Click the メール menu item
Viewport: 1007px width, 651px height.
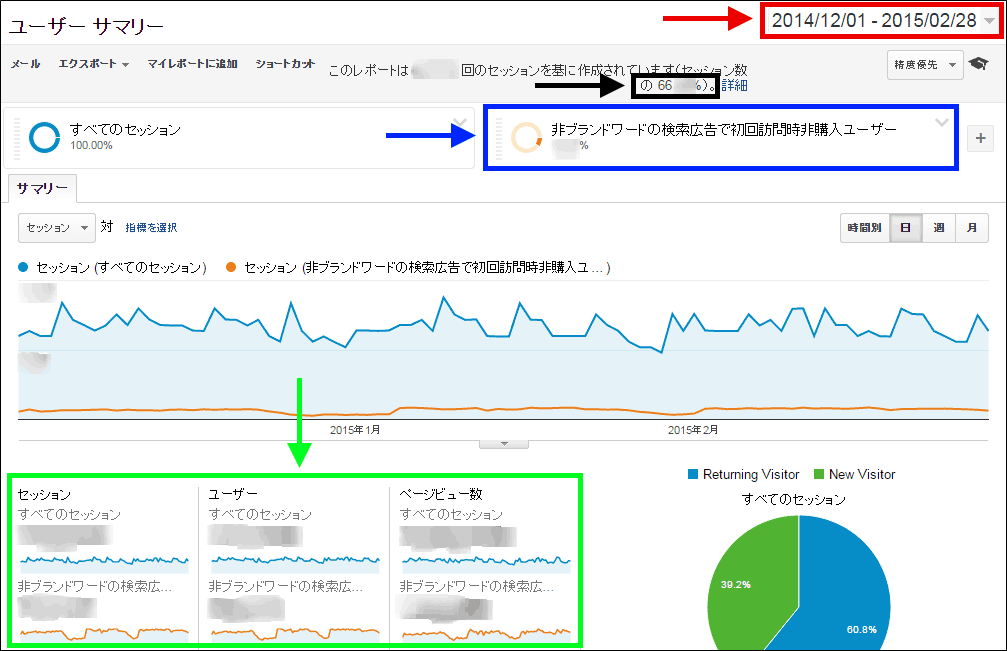25,65
